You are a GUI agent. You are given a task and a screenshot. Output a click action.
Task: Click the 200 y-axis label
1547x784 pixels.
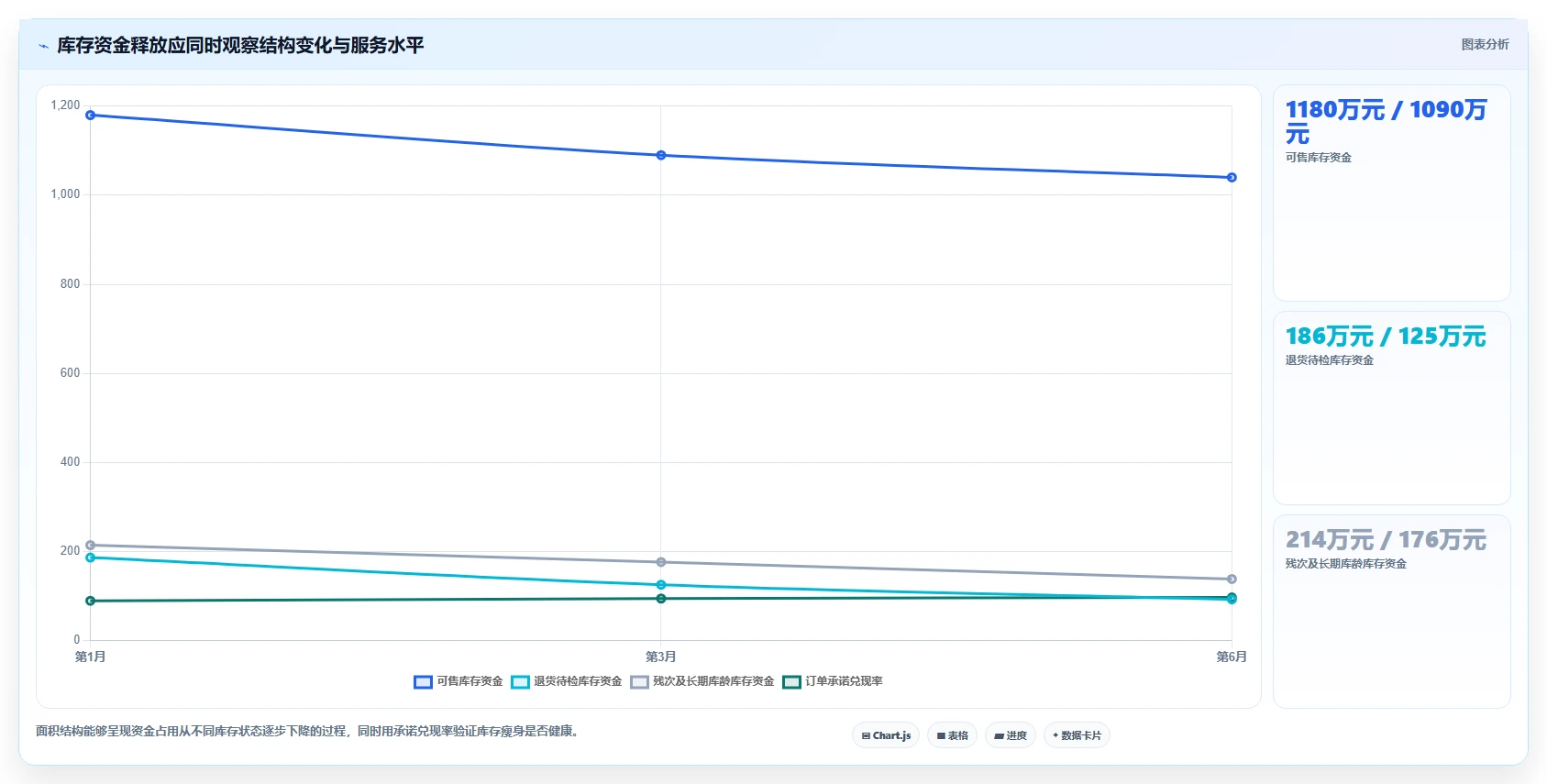pos(70,551)
